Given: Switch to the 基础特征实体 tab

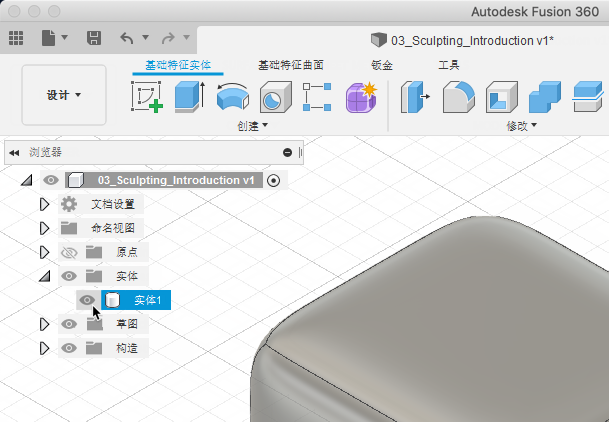Looking at the screenshot, I should pyautogui.click(x=178, y=65).
